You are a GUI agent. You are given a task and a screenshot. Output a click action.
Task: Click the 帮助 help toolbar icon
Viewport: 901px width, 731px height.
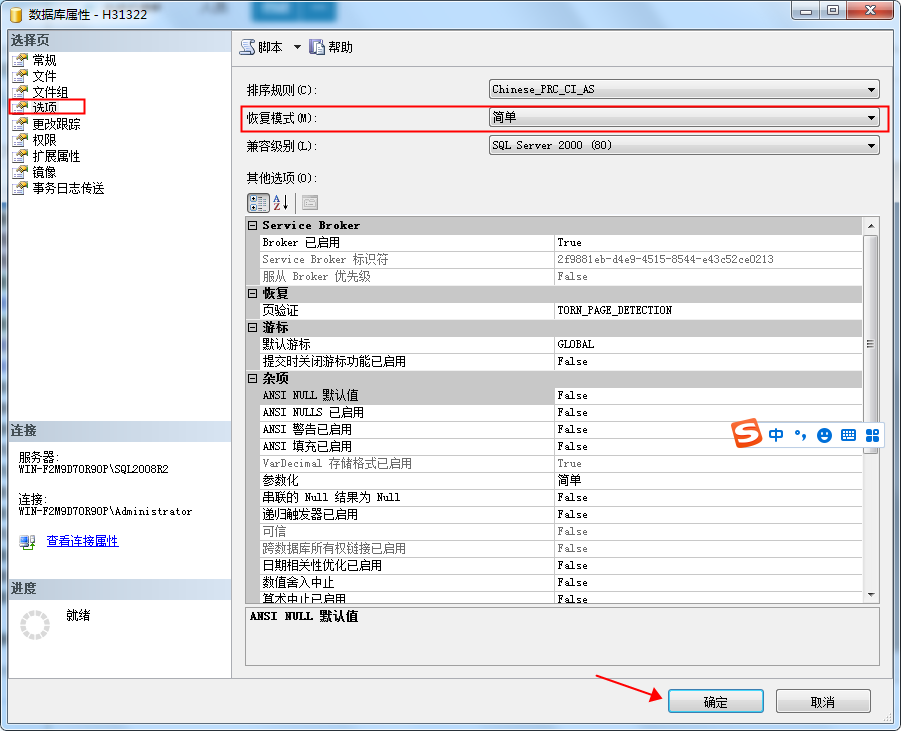(317, 47)
